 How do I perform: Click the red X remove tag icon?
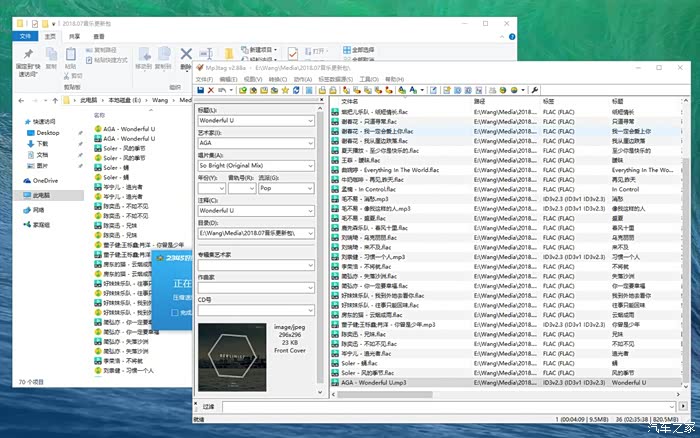211,90
